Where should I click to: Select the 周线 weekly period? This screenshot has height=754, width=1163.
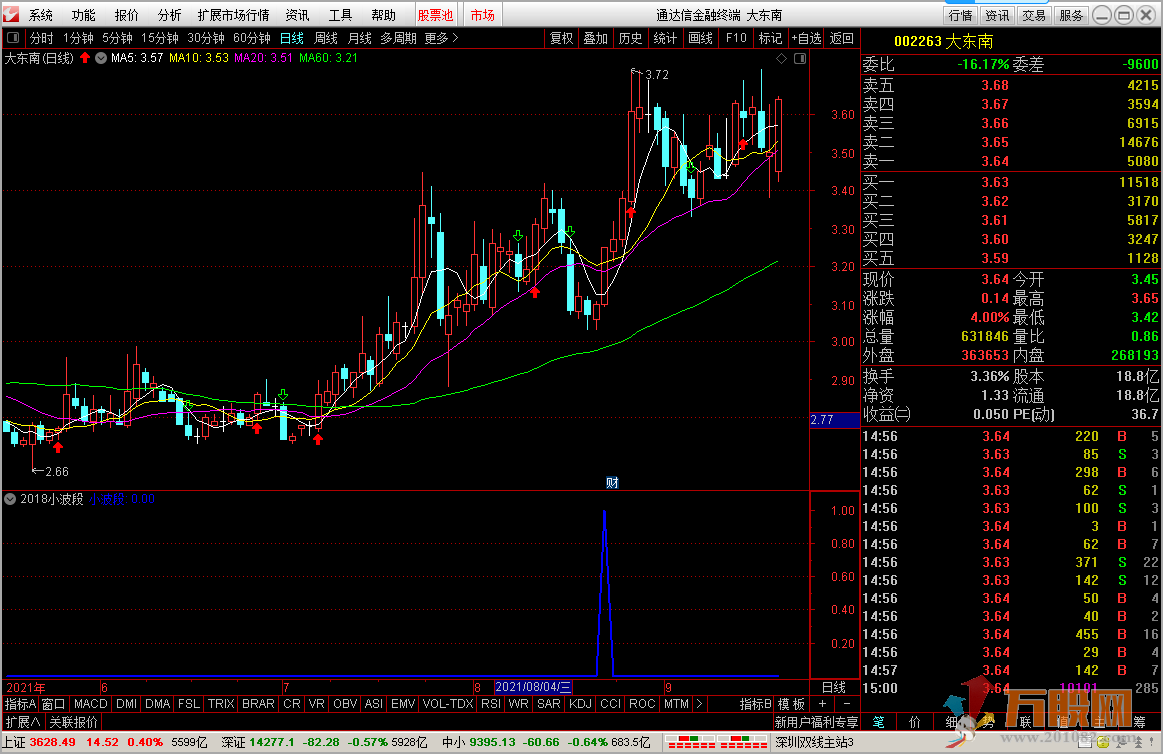point(326,38)
